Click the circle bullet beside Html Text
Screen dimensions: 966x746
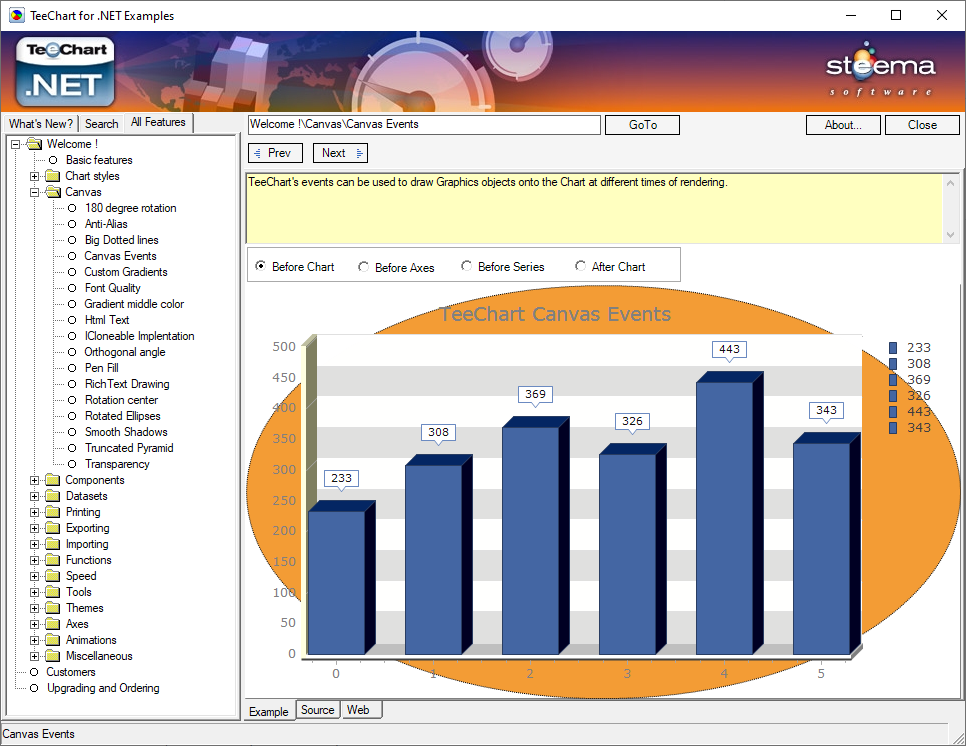coord(72,320)
